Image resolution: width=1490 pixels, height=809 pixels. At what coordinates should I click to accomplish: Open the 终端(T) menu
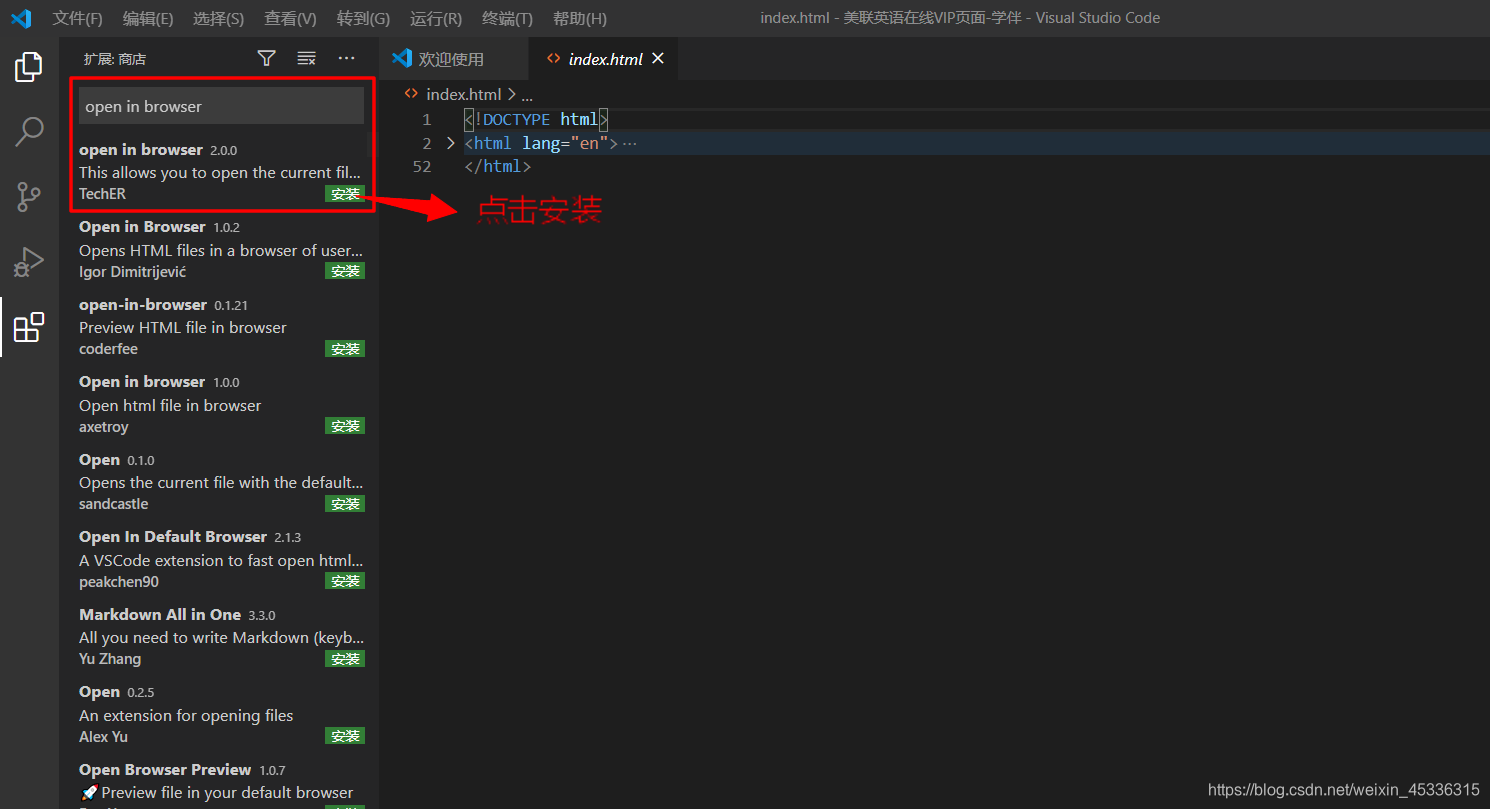coord(507,18)
